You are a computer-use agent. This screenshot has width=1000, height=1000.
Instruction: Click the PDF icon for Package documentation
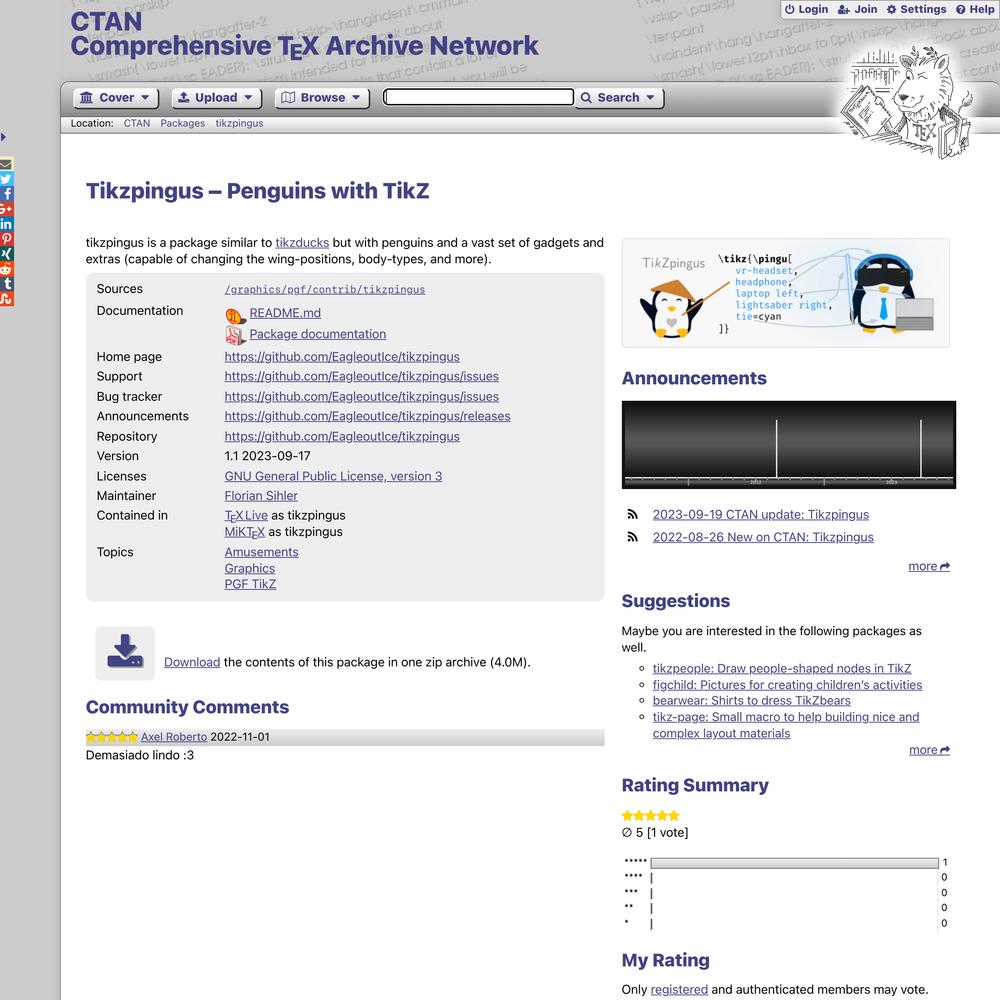coord(235,335)
